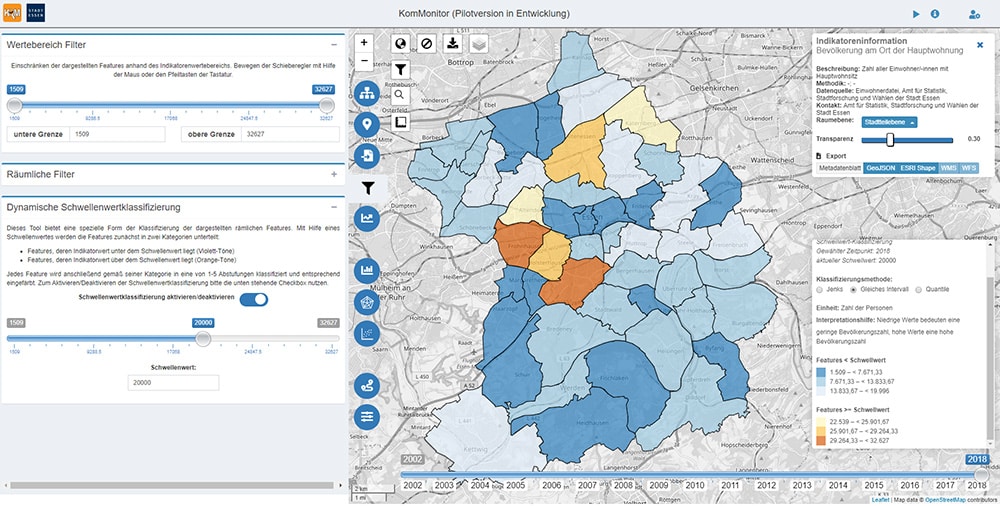
Task: Expand the Räumliche Filter panel
Action: (334, 174)
